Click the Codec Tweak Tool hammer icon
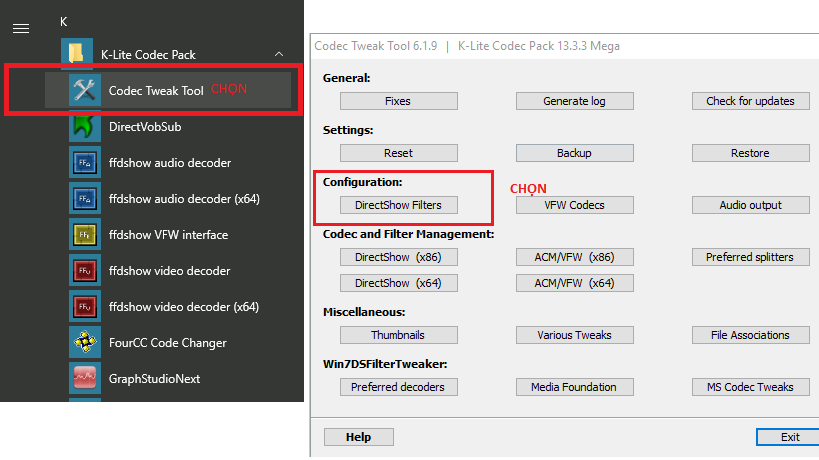Screen dimensions: 819x460 [85, 90]
